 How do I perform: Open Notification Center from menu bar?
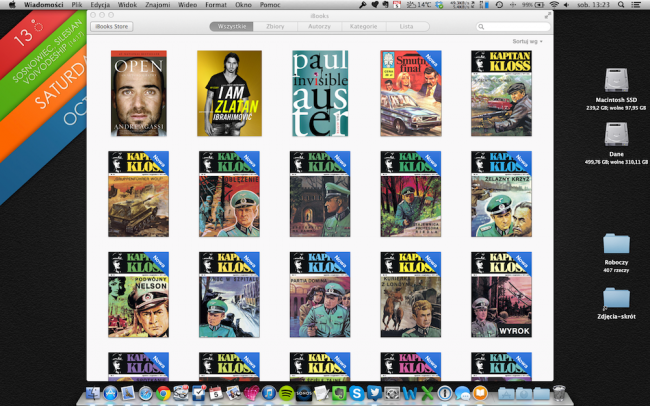point(636,5)
